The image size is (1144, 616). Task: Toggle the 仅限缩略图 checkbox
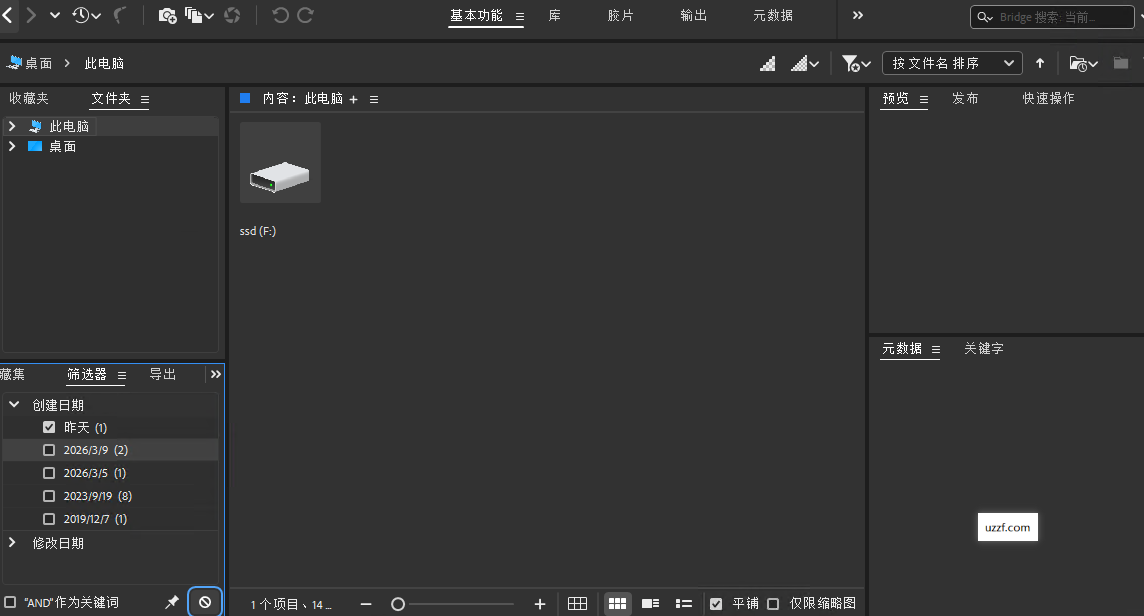[x=773, y=603]
